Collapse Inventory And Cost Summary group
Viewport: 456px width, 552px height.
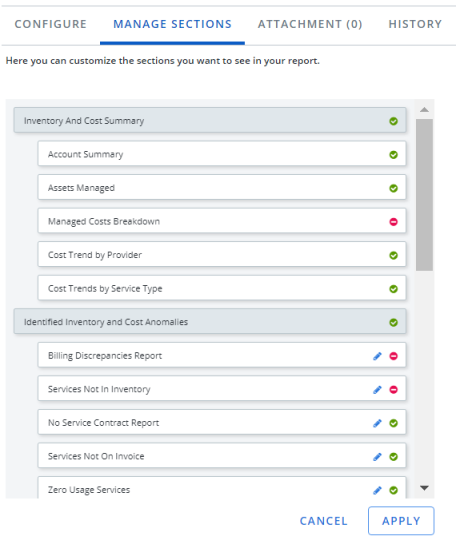(x=210, y=120)
